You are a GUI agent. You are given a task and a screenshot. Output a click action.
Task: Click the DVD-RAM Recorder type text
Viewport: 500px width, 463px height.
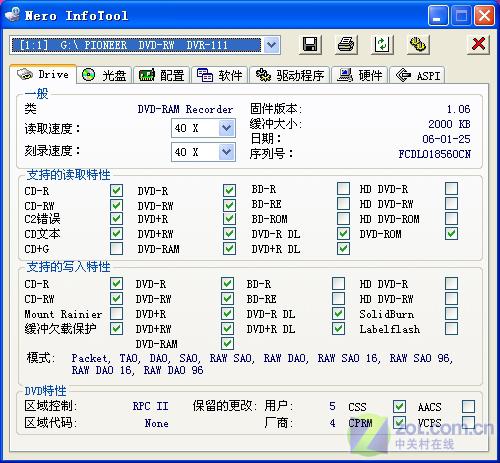point(185,109)
